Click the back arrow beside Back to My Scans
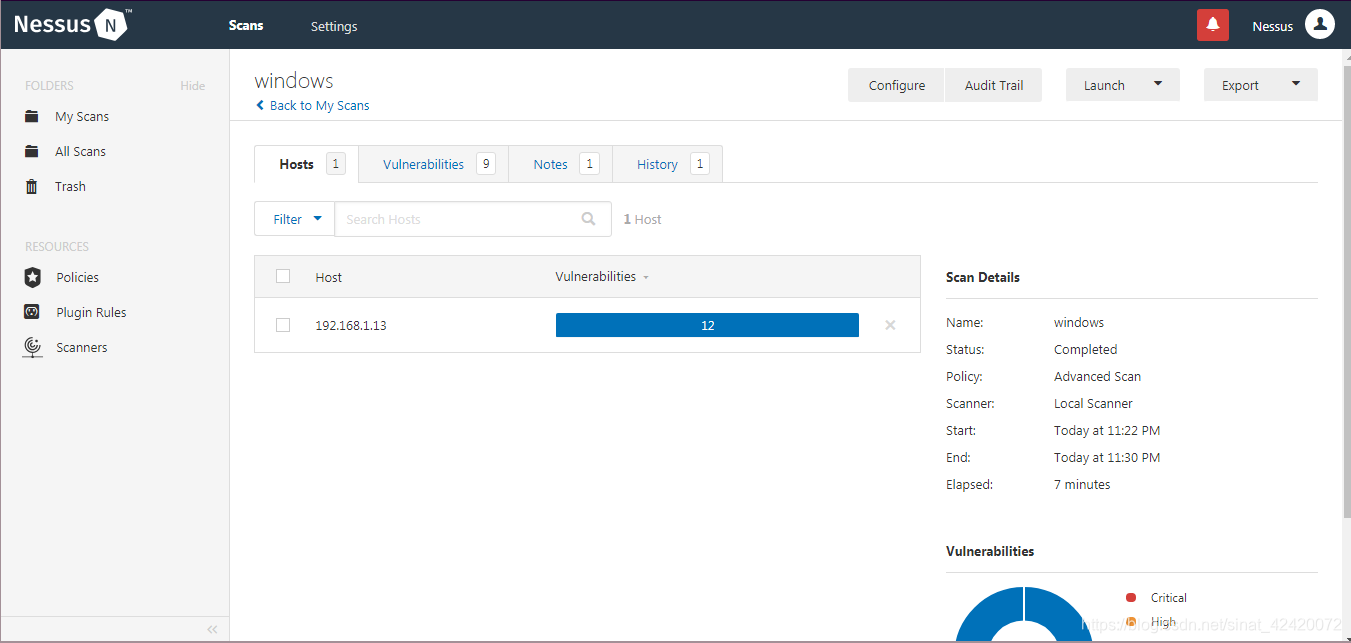 (x=260, y=105)
